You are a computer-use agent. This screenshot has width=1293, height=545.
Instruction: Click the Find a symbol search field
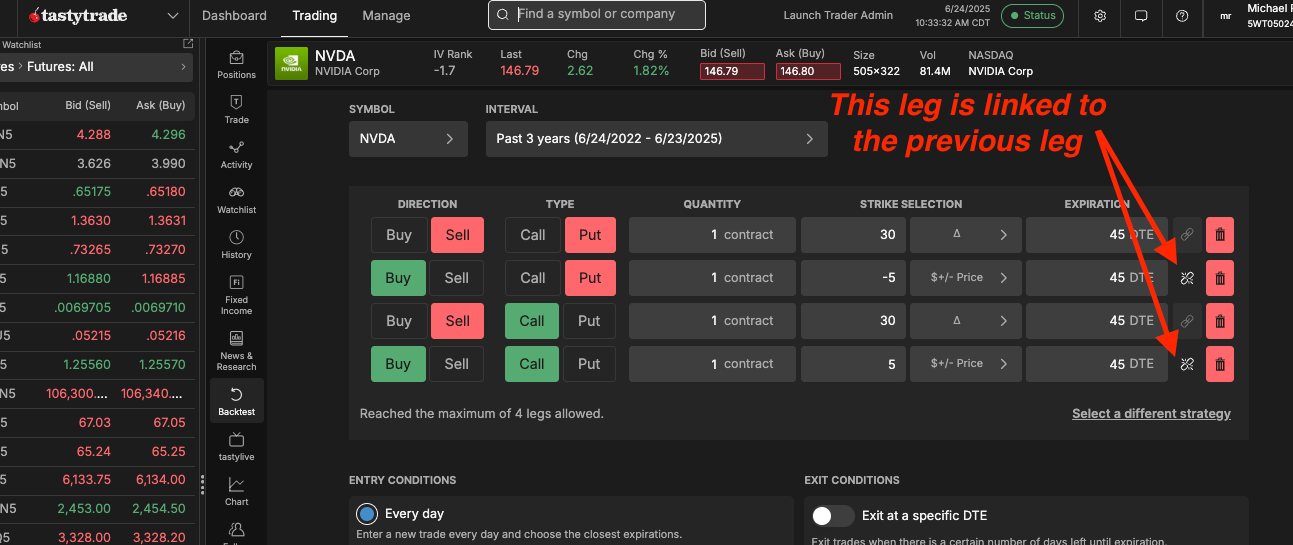596,15
